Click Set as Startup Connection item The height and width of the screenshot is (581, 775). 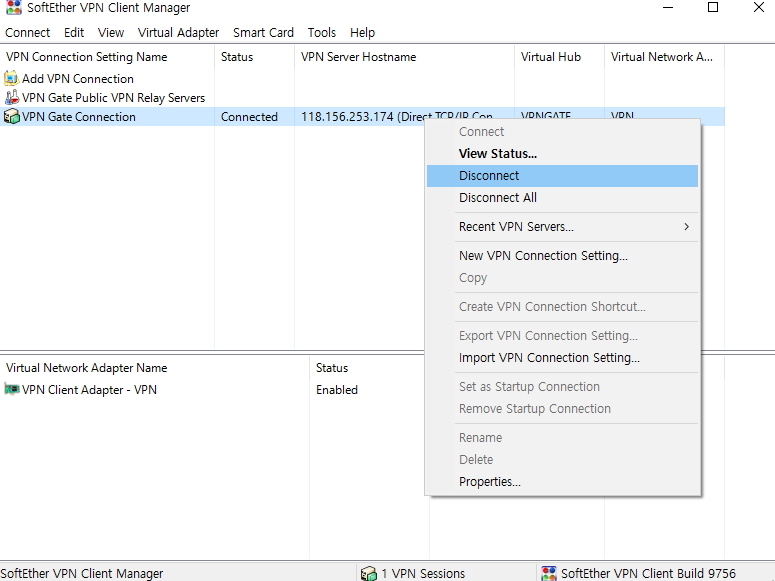point(562,387)
